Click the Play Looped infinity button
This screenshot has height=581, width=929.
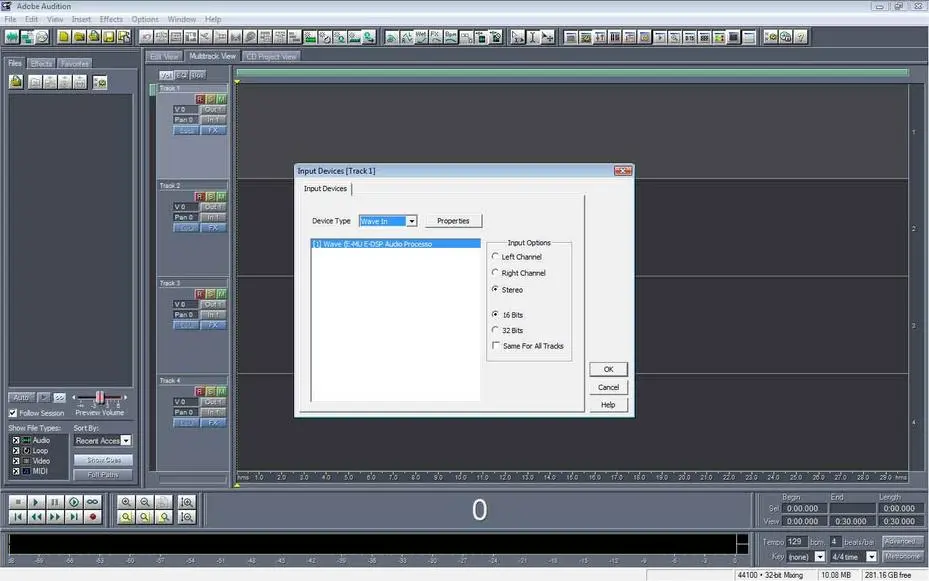[92, 502]
